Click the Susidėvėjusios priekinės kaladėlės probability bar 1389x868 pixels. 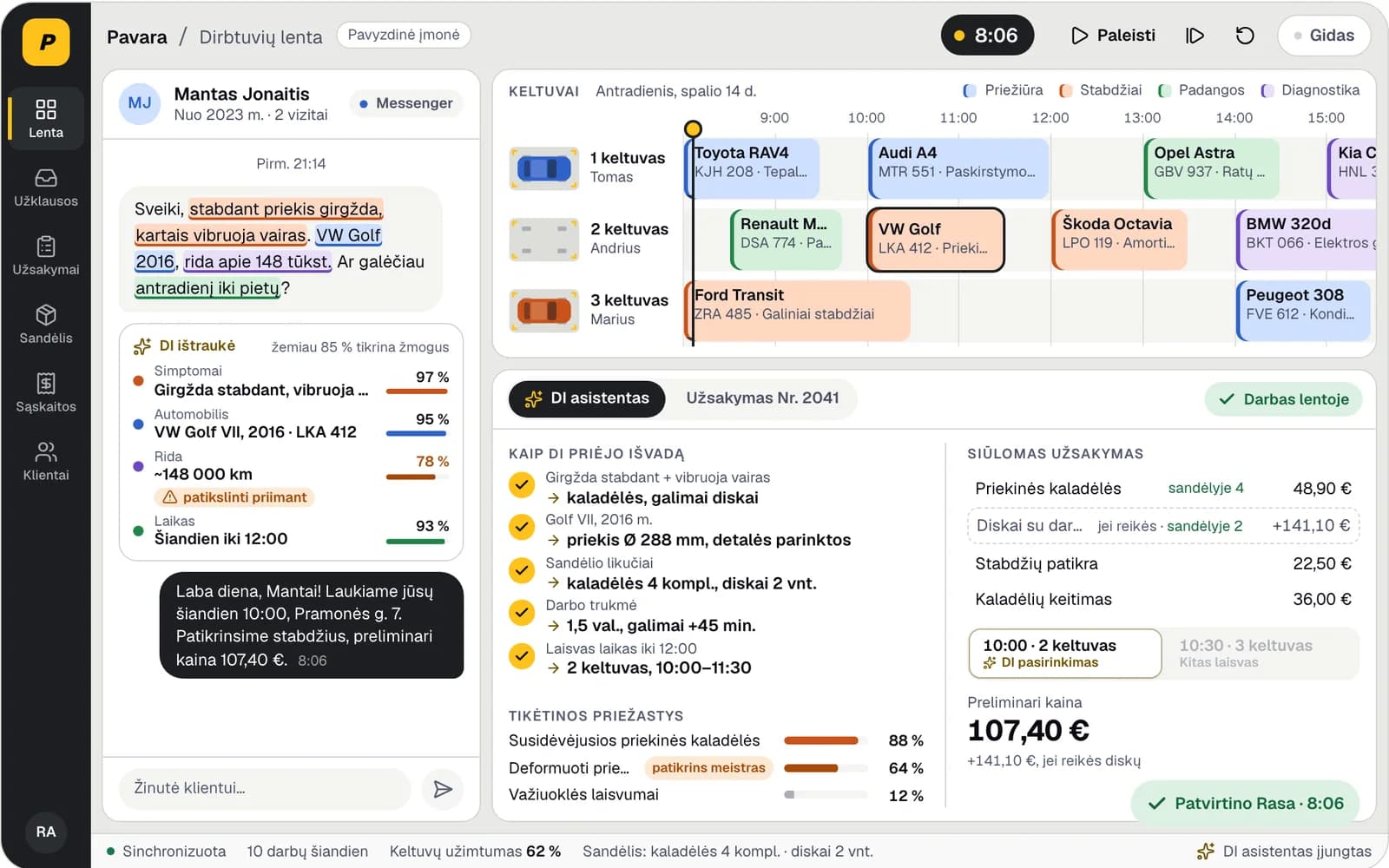point(826,740)
